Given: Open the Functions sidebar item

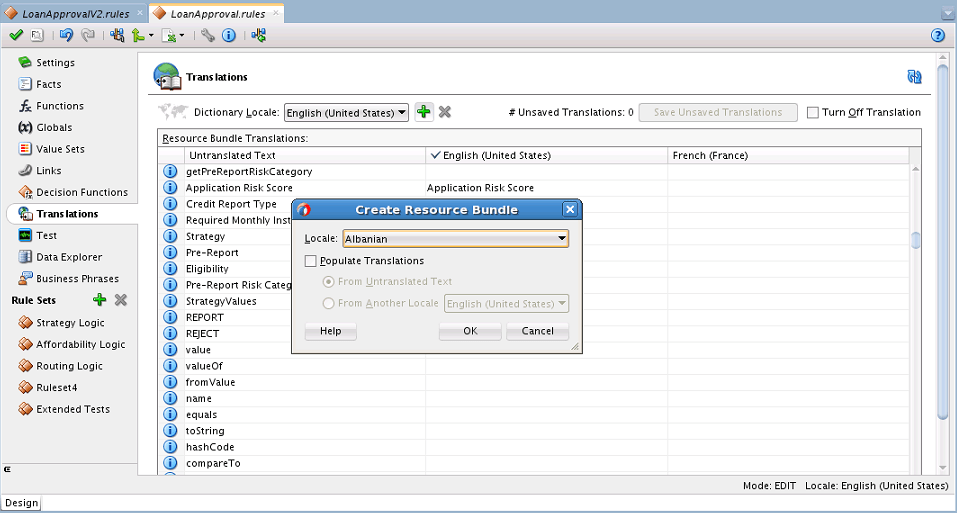Looking at the screenshot, I should click(59, 106).
